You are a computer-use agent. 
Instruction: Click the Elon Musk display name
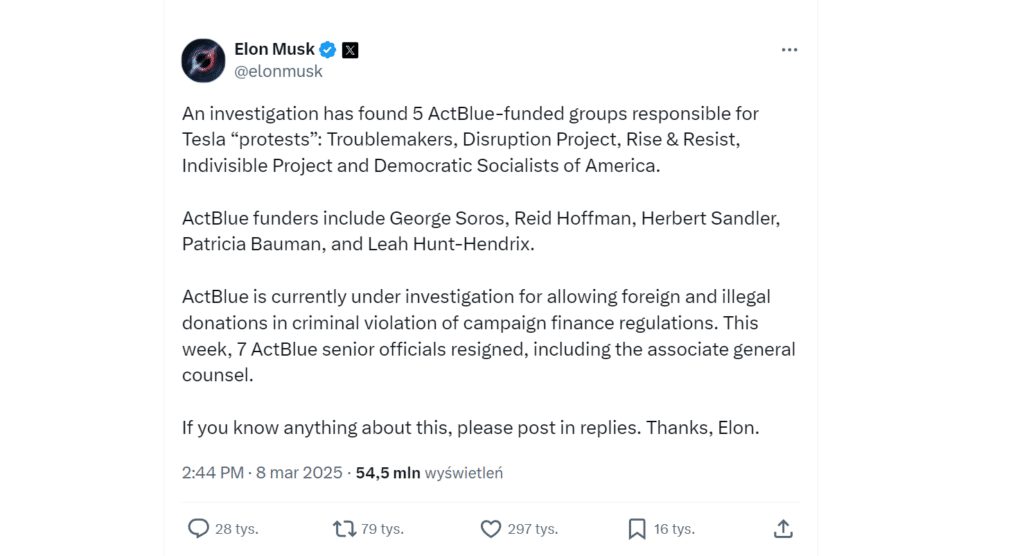(274, 49)
